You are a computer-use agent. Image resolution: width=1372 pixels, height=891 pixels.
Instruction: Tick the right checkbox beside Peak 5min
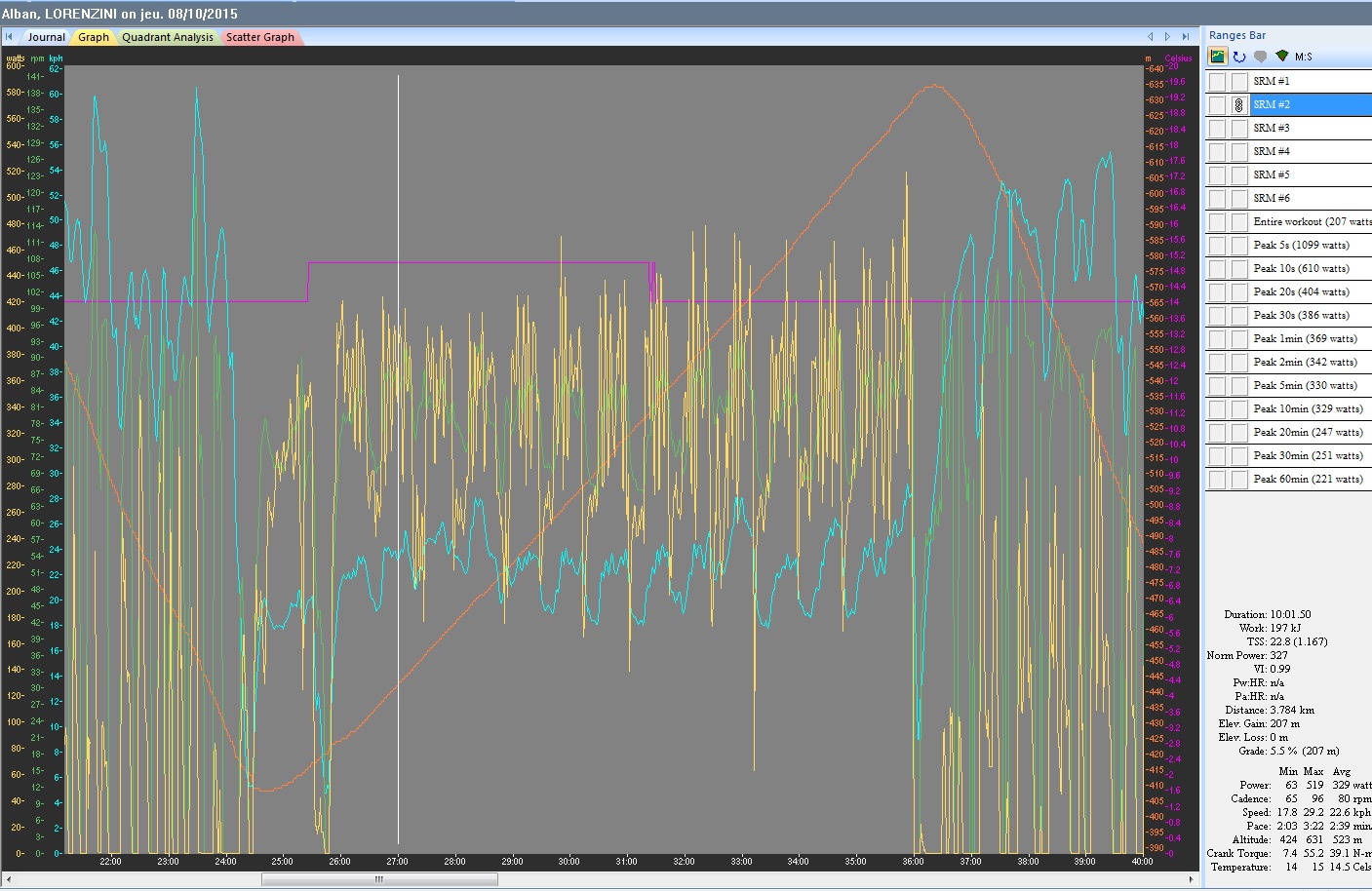pyautogui.click(x=1239, y=386)
